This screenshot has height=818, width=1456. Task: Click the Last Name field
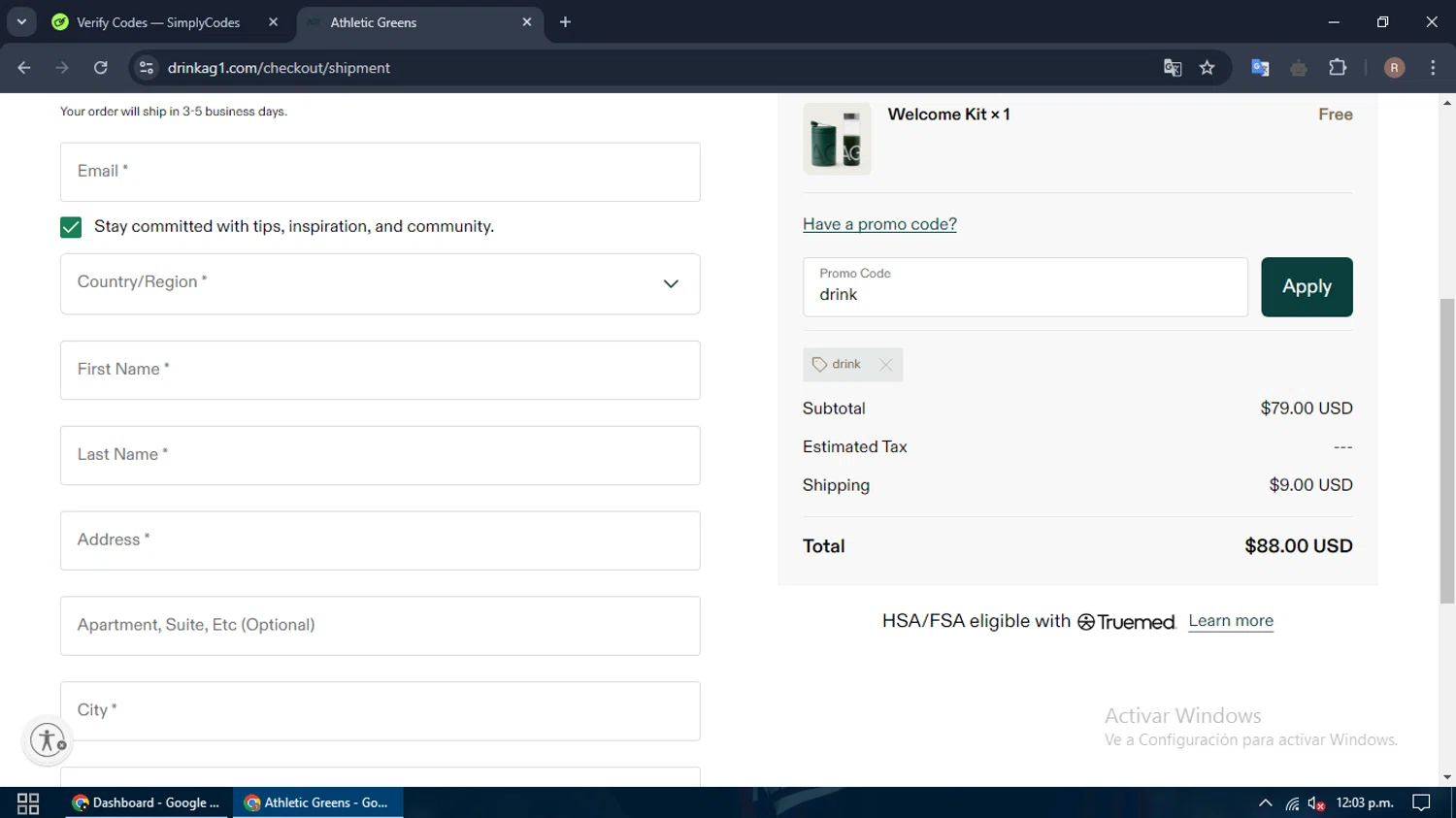coord(381,455)
